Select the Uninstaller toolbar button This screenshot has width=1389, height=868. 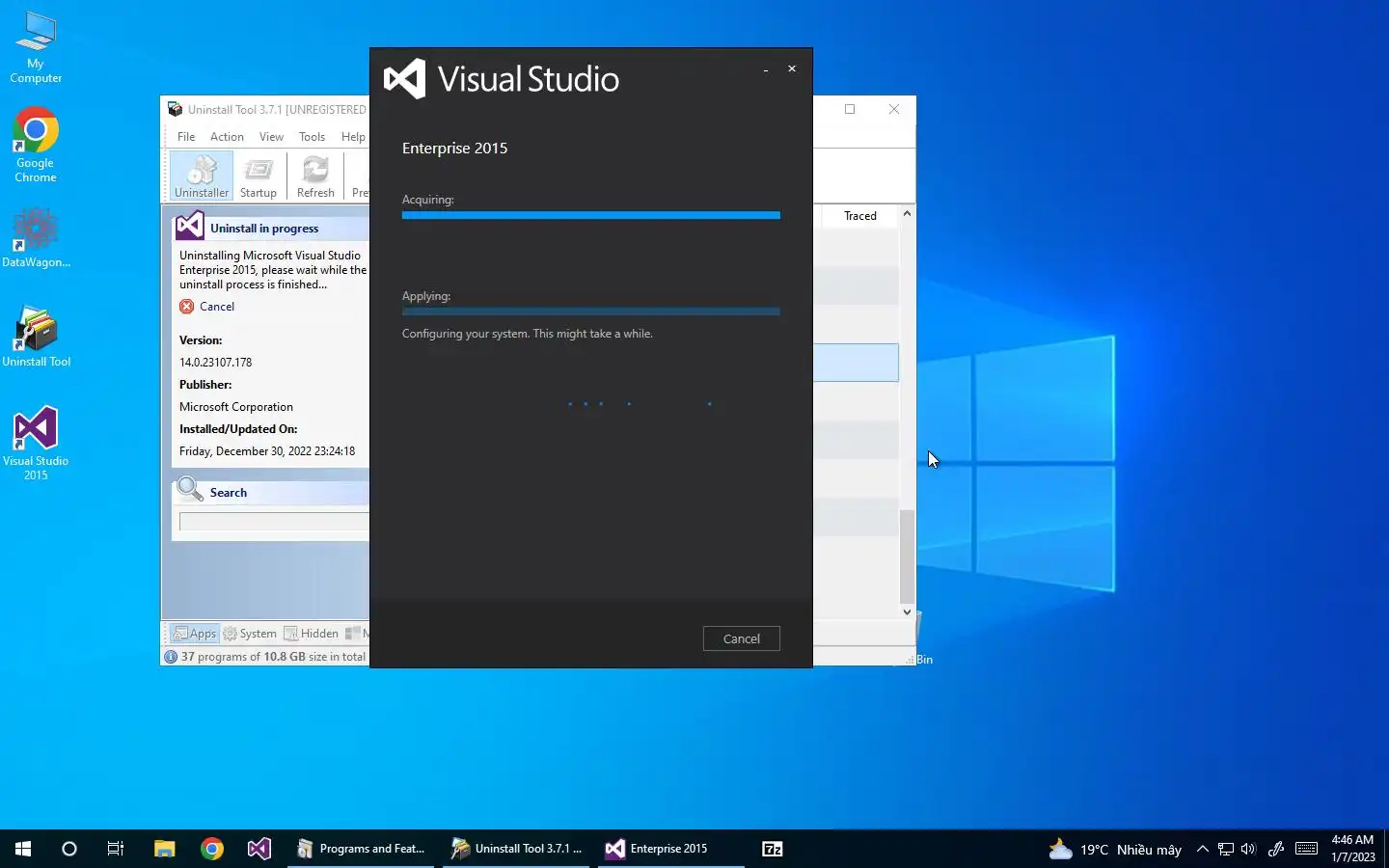tap(202, 176)
